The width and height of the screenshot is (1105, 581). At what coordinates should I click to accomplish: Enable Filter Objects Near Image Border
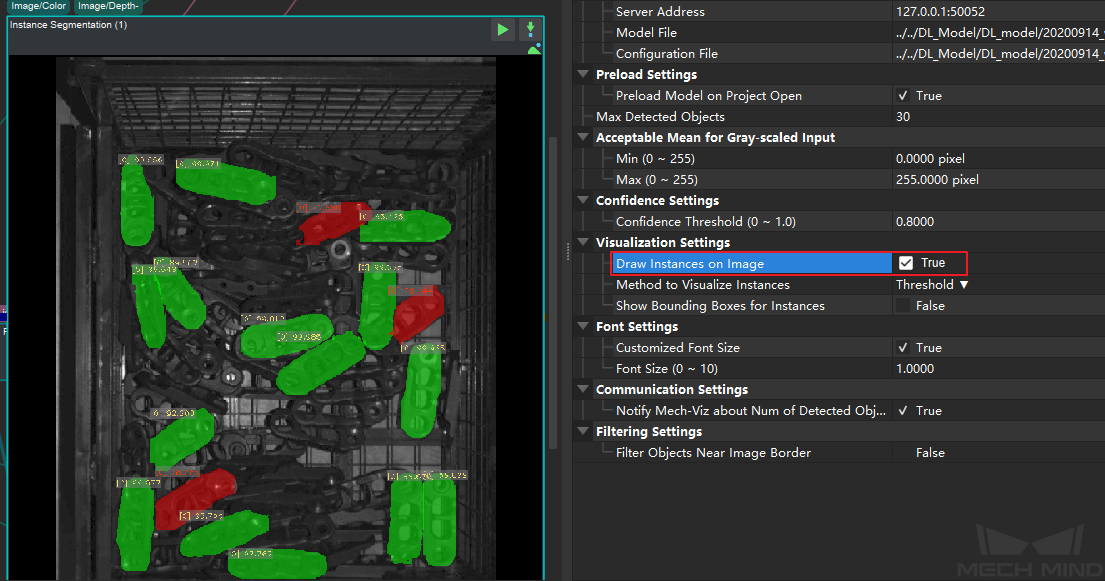coord(904,453)
